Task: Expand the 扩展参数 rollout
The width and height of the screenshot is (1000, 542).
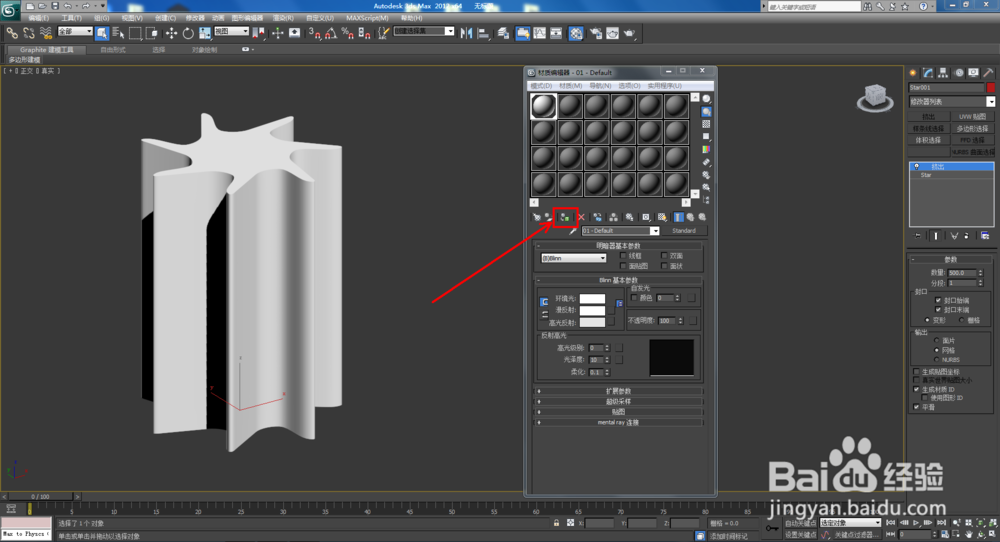Action: (619, 391)
